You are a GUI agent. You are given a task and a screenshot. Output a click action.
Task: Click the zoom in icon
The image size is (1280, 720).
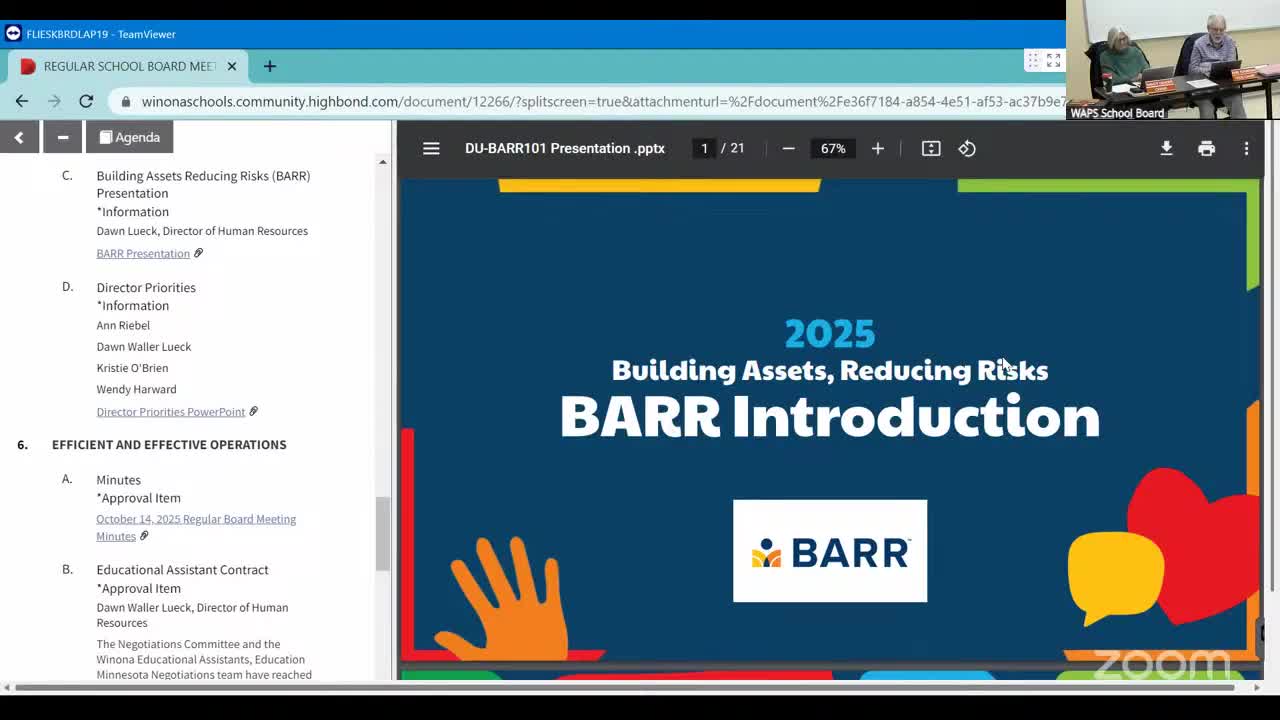pyautogui.click(x=877, y=148)
